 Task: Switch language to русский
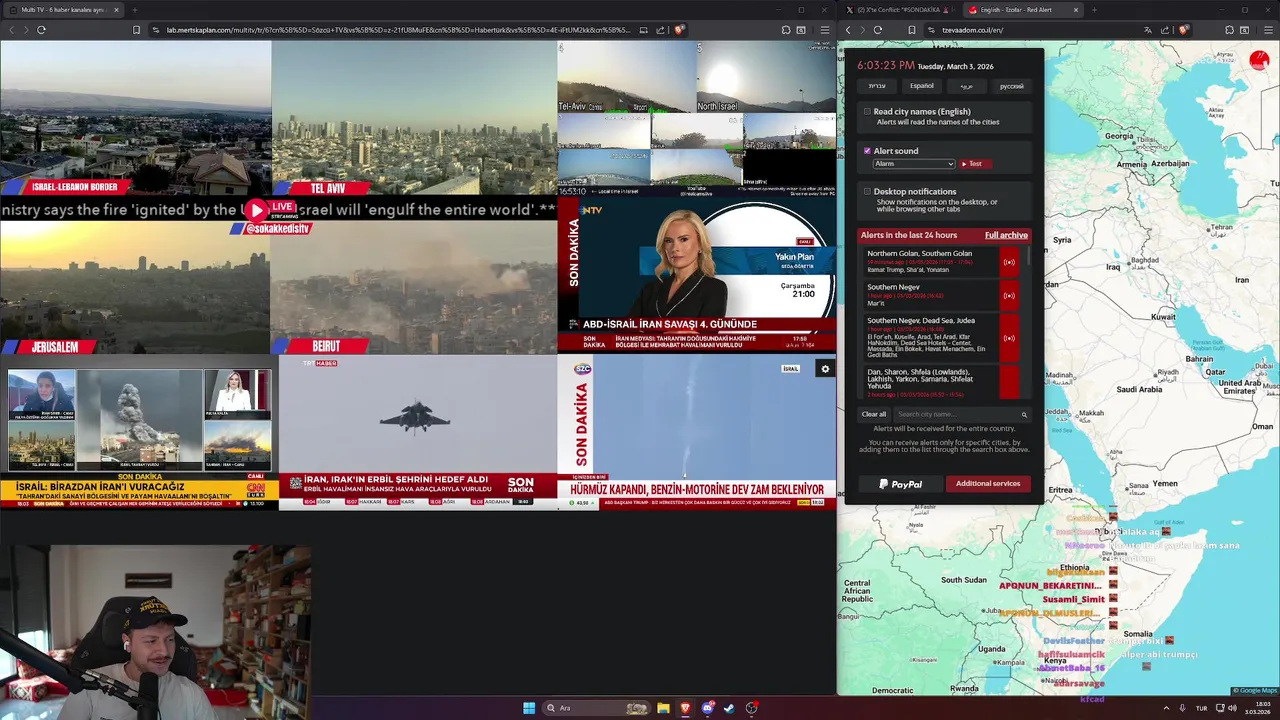tap(1012, 86)
